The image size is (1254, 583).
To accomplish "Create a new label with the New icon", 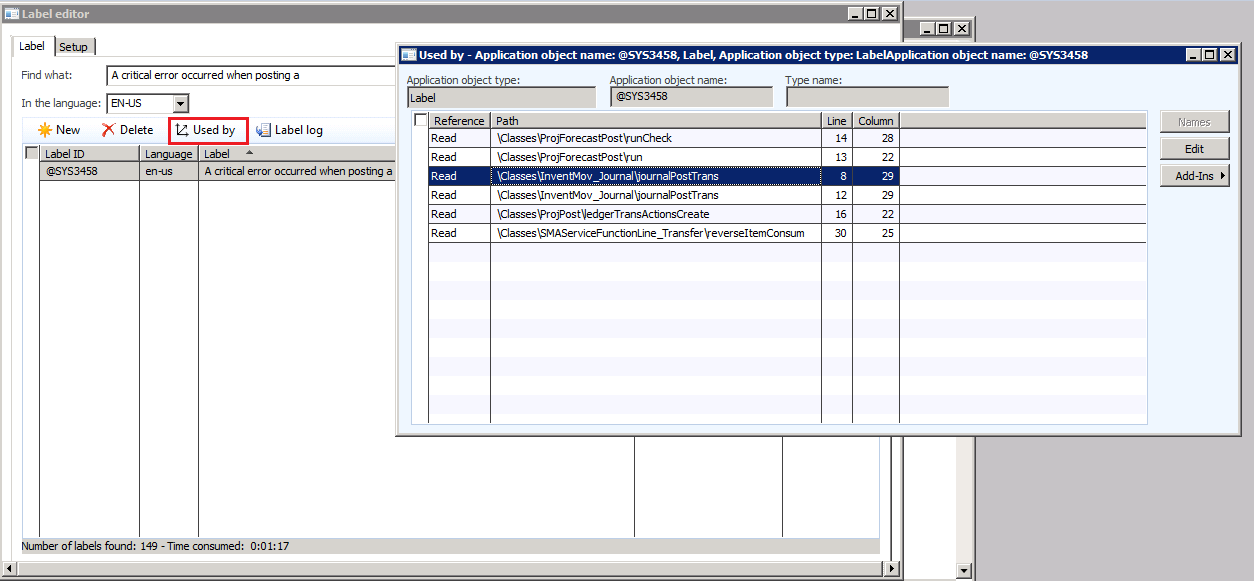I will [x=58, y=129].
